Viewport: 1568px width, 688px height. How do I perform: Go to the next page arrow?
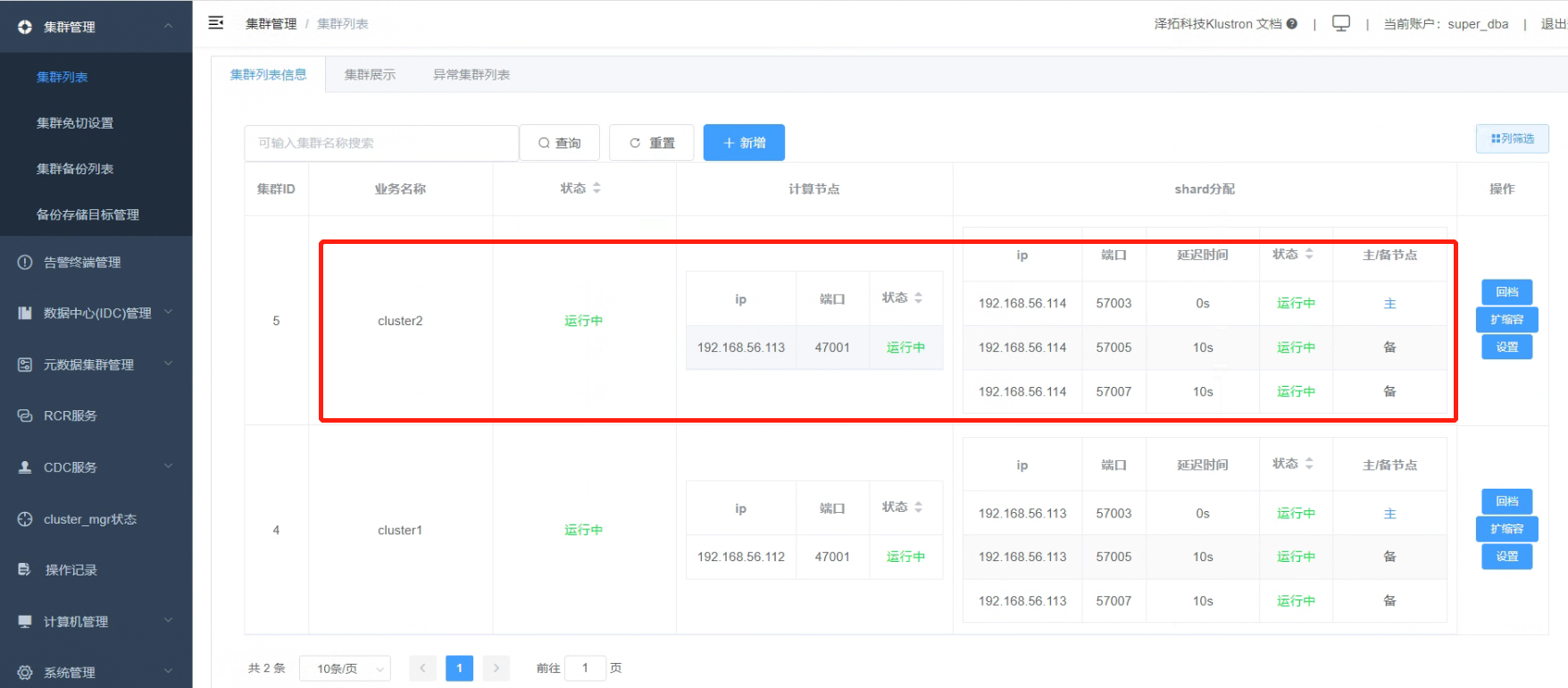496,668
